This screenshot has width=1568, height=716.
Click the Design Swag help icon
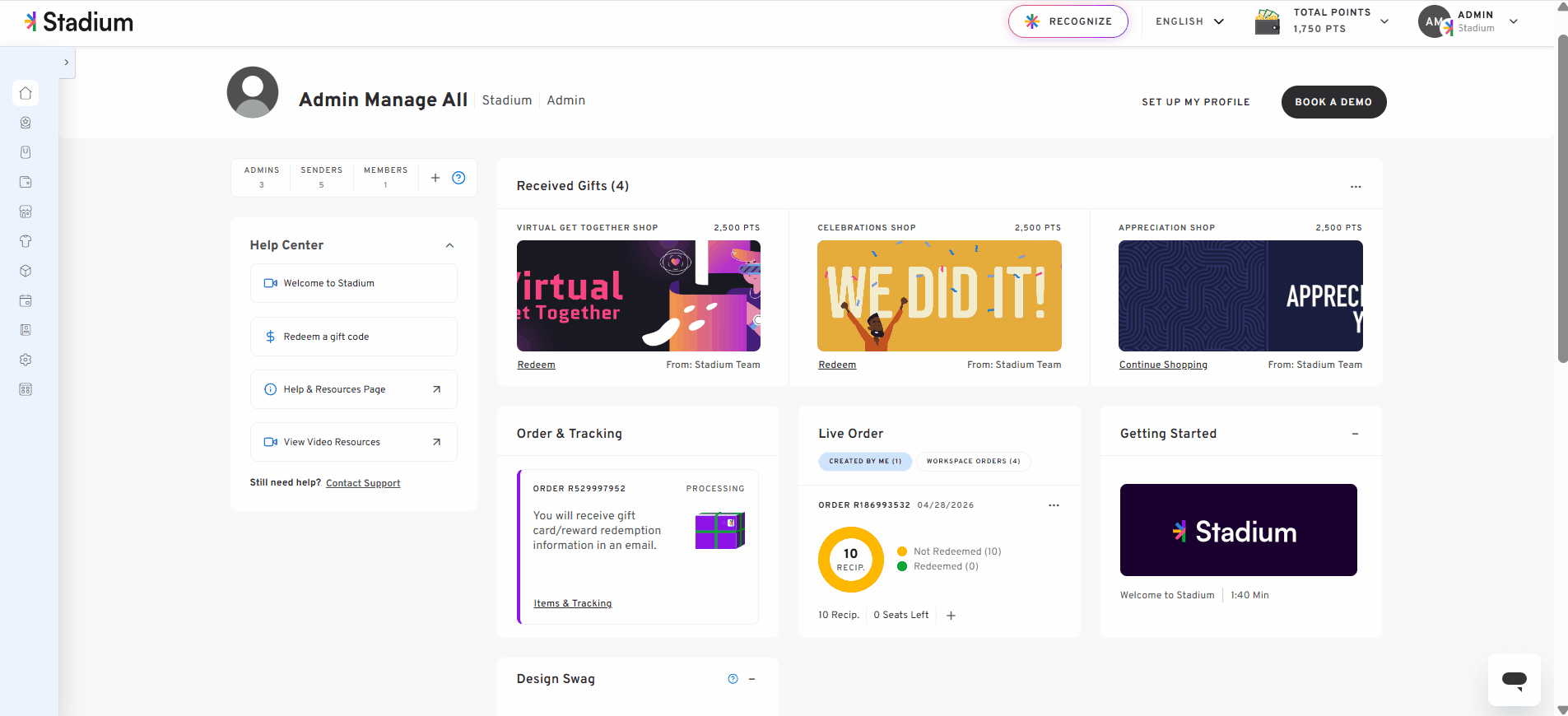733,679
